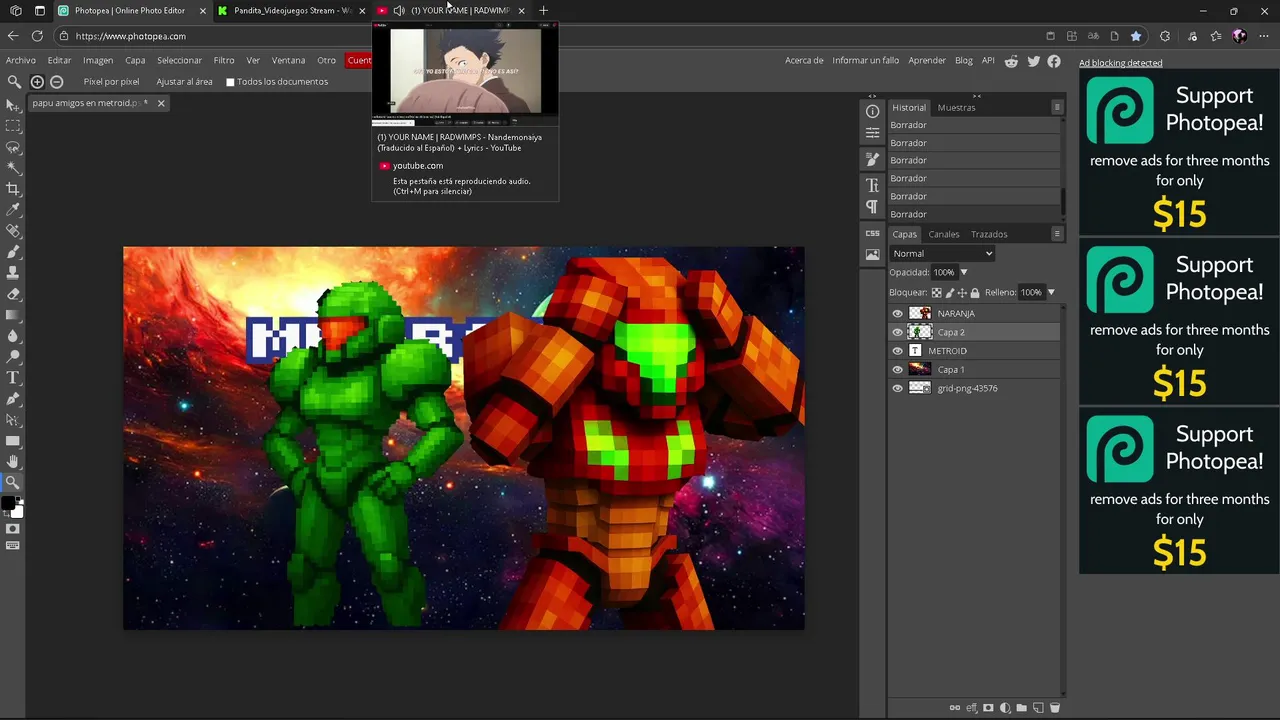Select the Pen tool
1280x720 pixels.
tap(13, 399)
